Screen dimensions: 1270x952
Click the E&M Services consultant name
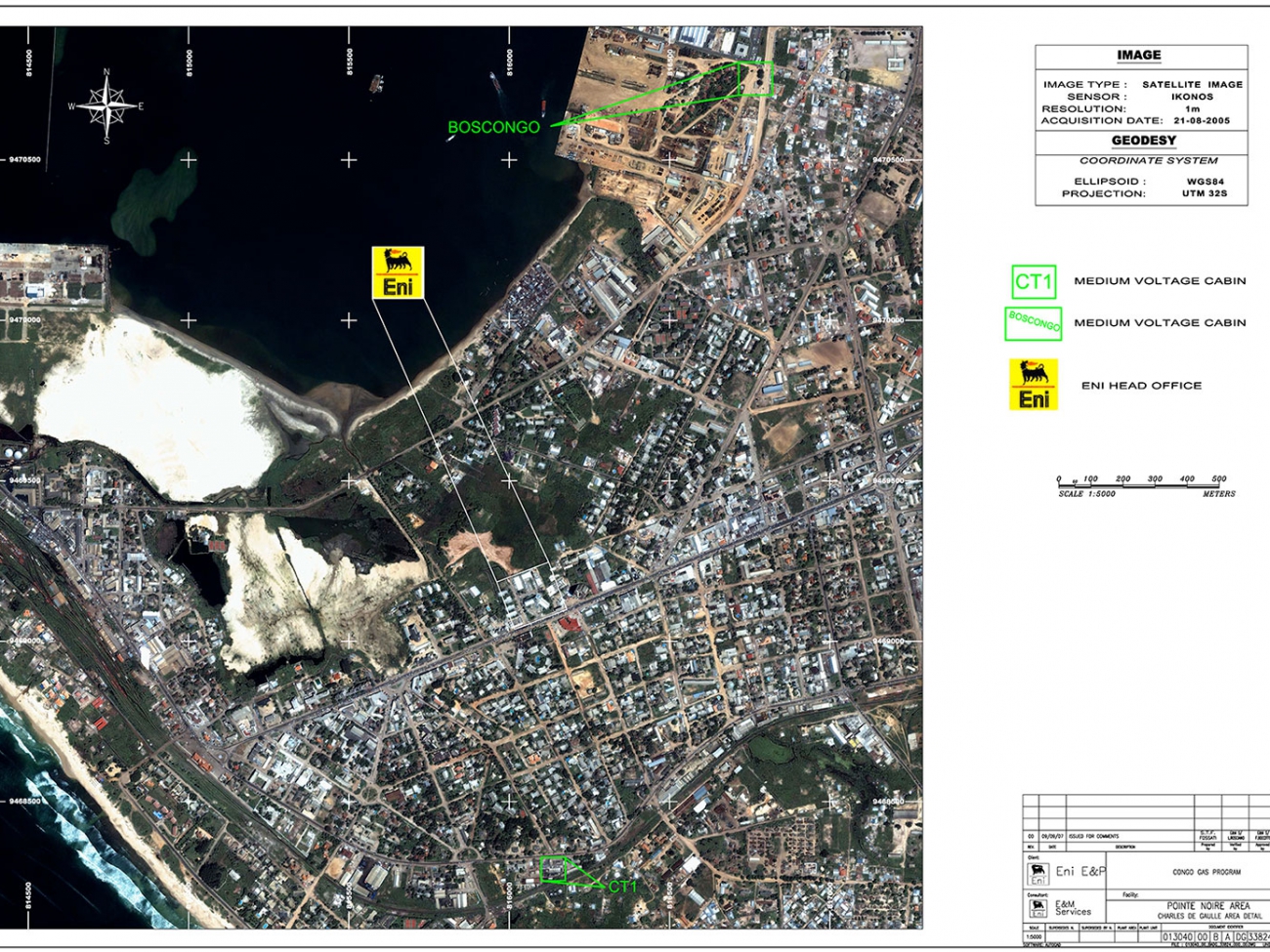click(1072, 909)
